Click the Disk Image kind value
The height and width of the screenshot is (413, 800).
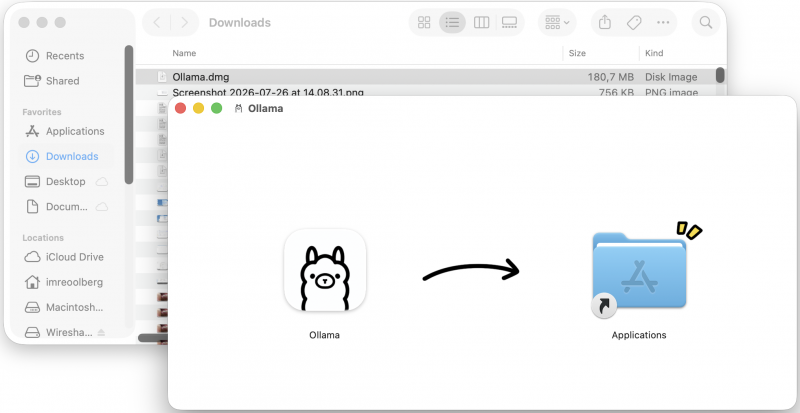[x=671, y=77]
